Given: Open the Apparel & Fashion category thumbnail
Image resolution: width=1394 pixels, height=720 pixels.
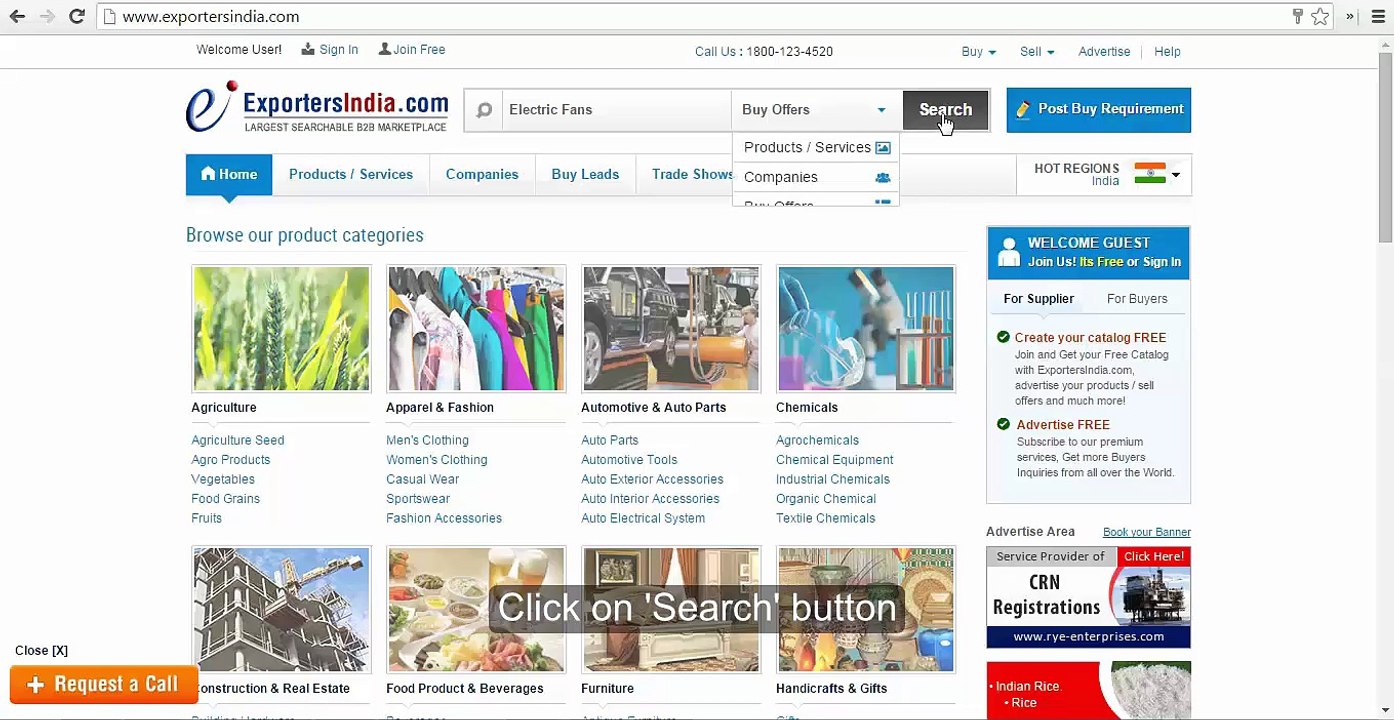Looking at the screenshot, I should click(x=476, y=328).
